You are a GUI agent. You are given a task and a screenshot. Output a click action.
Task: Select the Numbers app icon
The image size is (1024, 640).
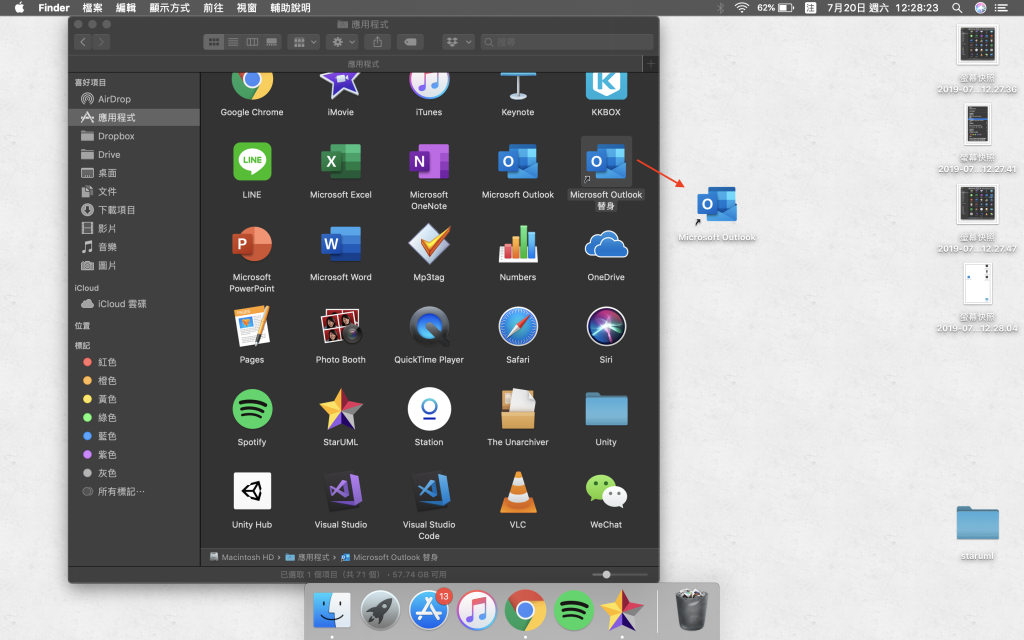coord(518,244)
